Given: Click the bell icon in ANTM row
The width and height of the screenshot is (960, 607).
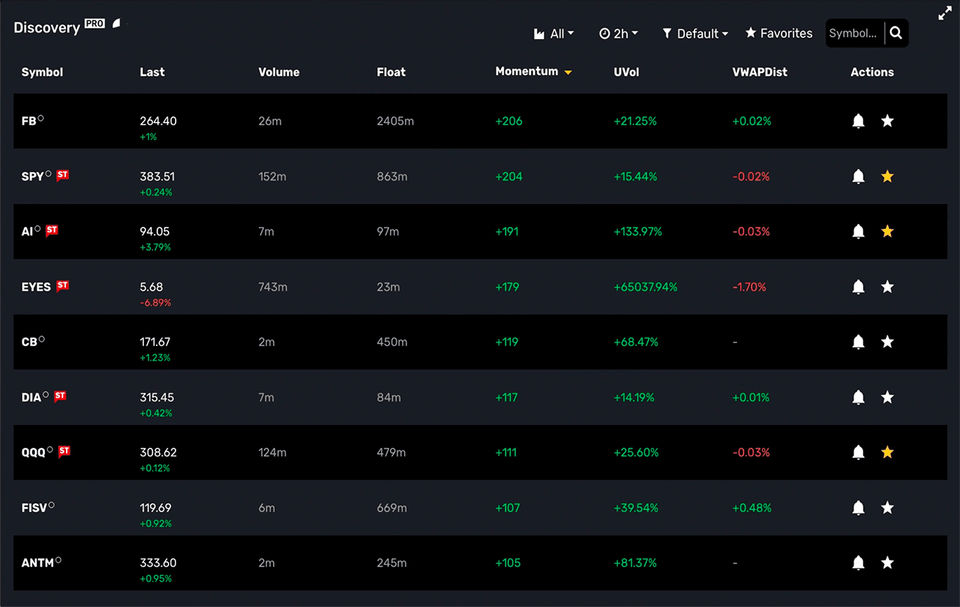Looking at the screenshot, I should click(858, 563).
